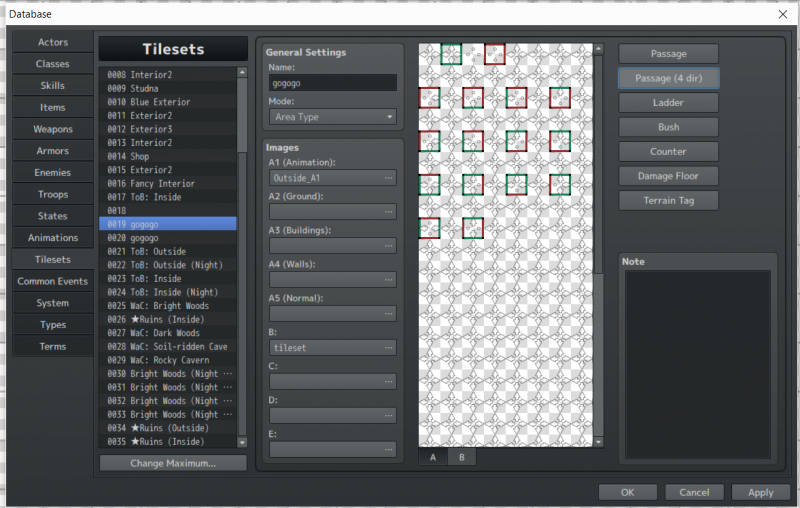
Task: Open the A1 (Animation) image browse ellipsis
Action: pyautogui.click(x=389, y=178)
